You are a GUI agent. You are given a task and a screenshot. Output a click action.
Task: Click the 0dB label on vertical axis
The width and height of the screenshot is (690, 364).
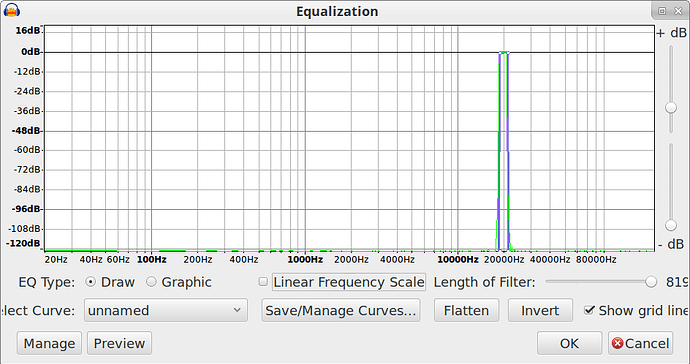pyautogui.click(x=31, y=52)
